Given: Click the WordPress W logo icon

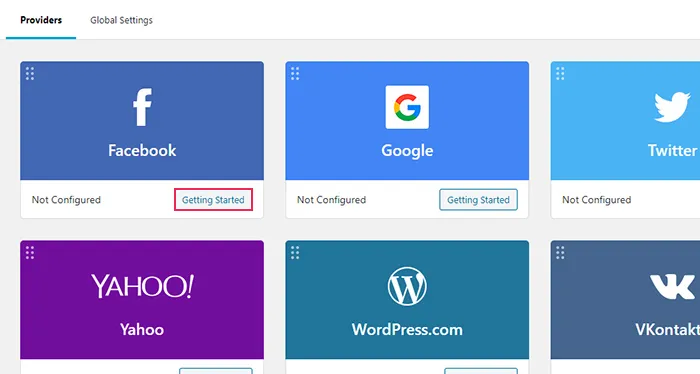Looking at the screenshot, I should click(x=407, y=286).
